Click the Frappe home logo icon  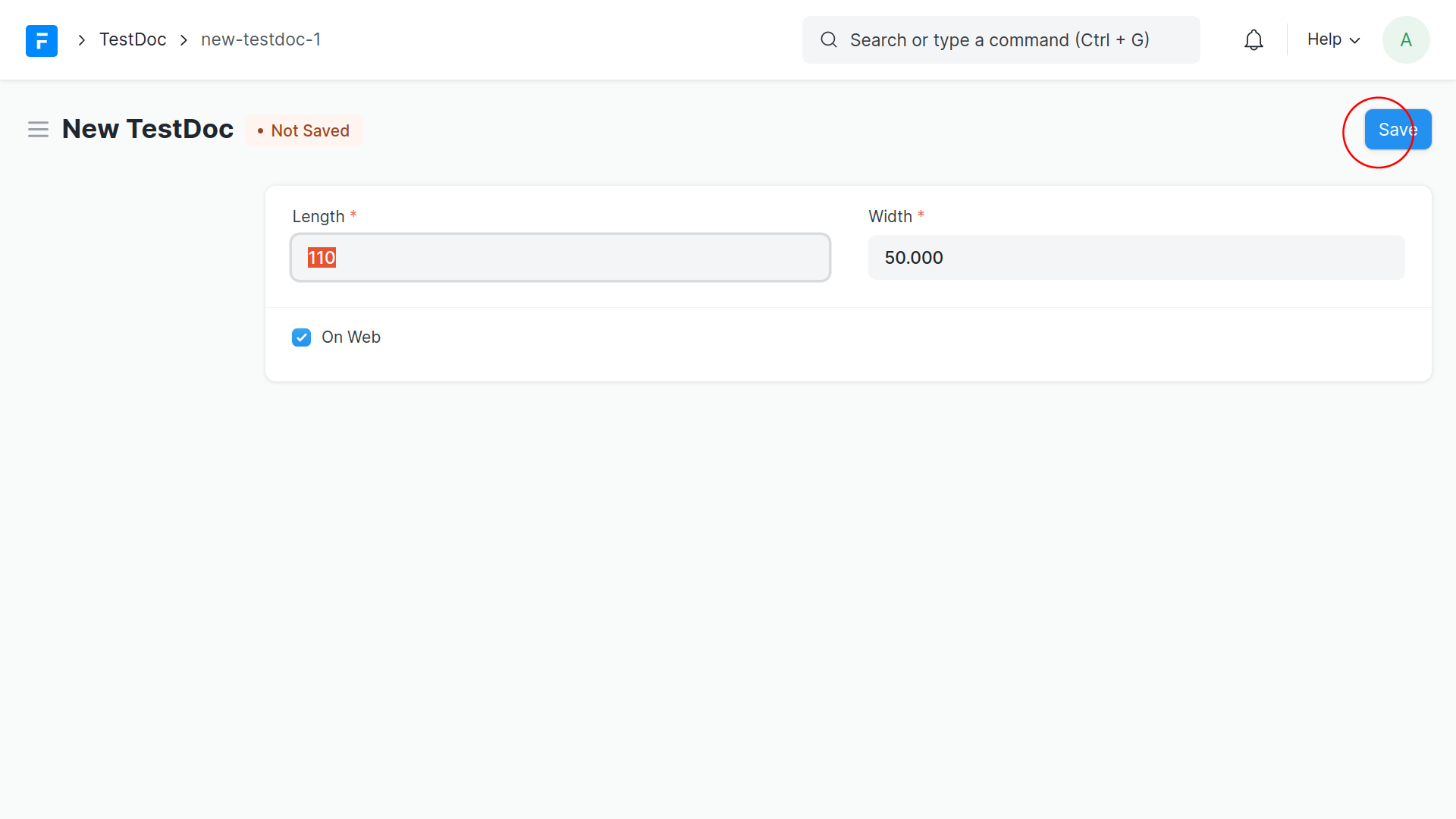(x=42, y=40)
